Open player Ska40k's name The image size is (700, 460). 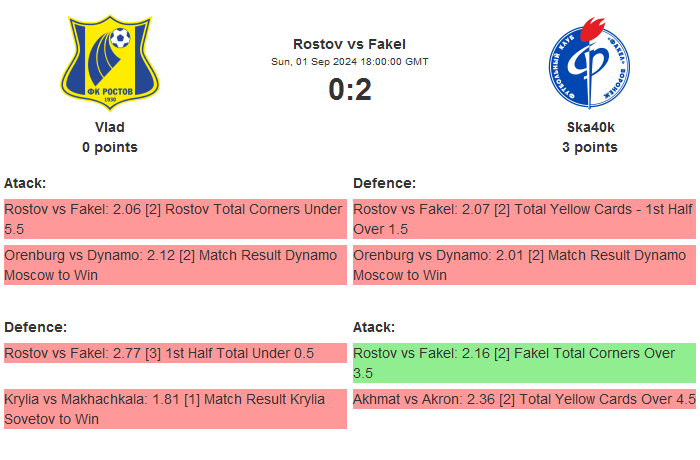click(590, 127)
